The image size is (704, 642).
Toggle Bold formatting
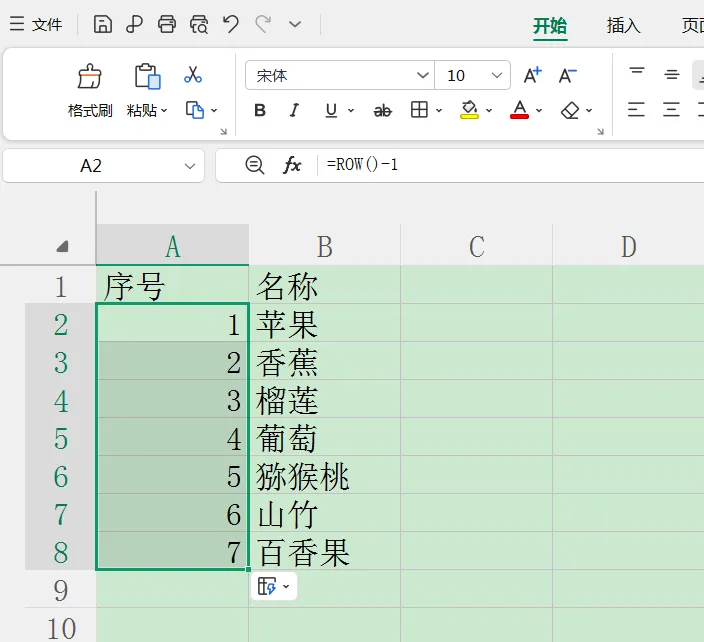click(x=260, y=110)
